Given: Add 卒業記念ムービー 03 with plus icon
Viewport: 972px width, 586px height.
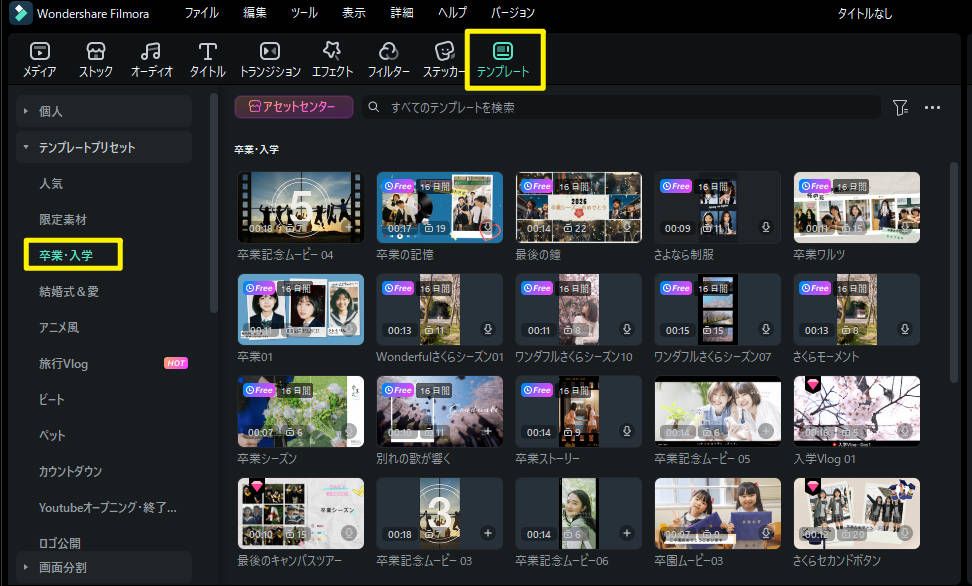Looking at the screenshot, I should click(x=488, y=533).
